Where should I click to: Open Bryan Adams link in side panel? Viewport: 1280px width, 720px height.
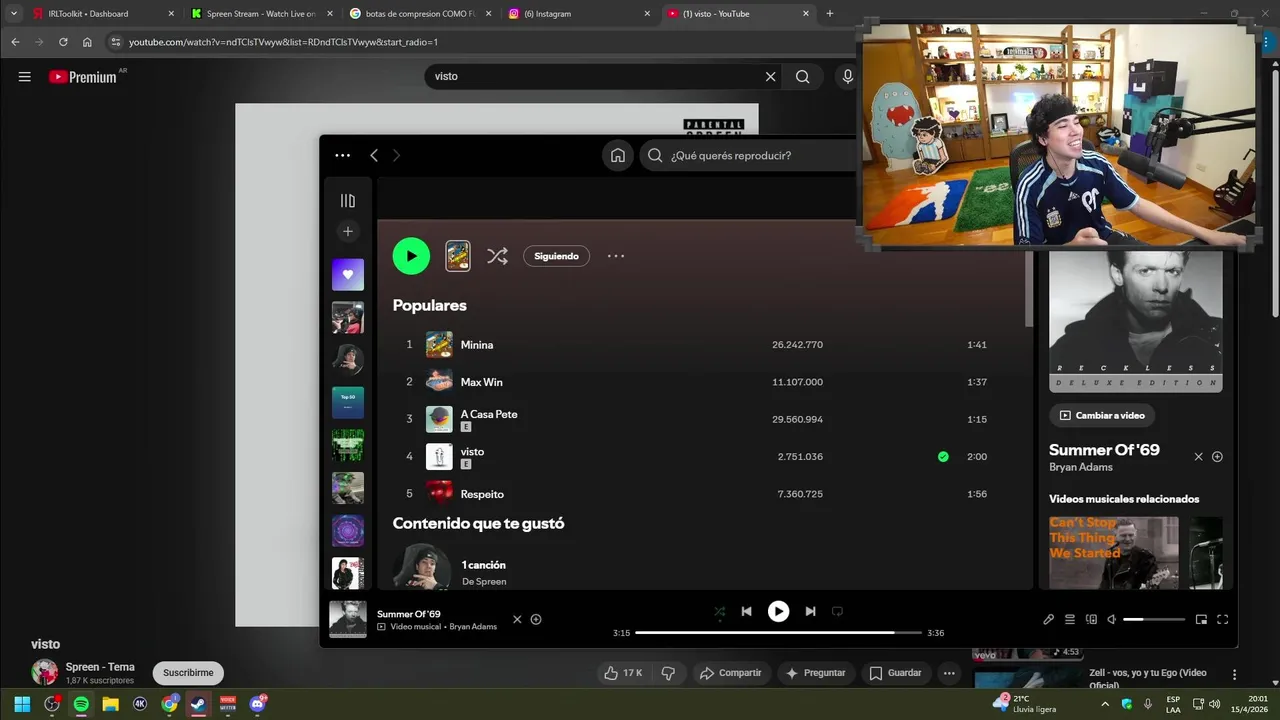point(1080,467)
